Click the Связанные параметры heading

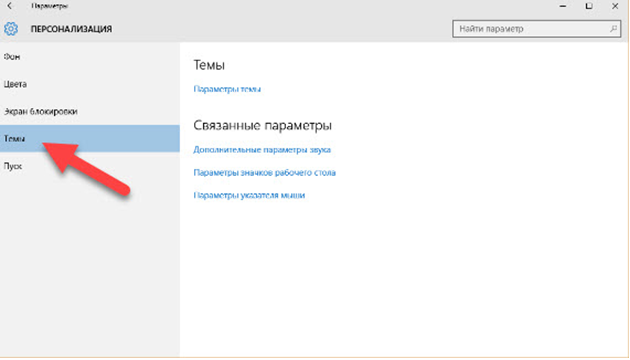262,125
